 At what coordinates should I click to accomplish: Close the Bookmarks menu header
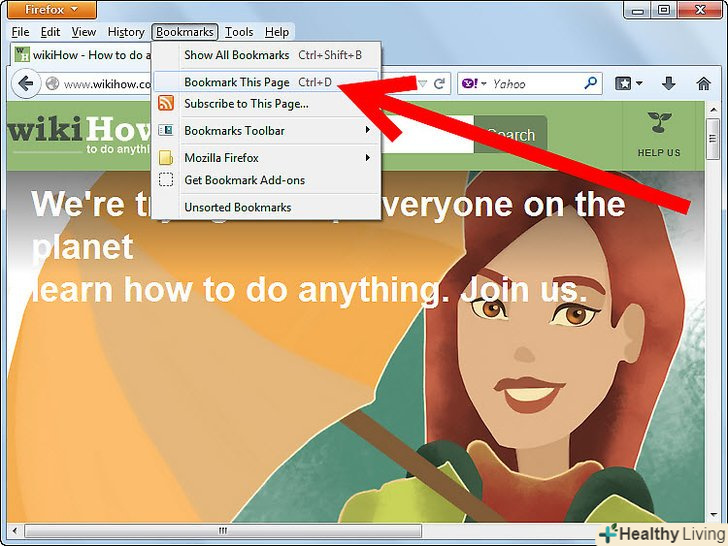click(184, 32)
